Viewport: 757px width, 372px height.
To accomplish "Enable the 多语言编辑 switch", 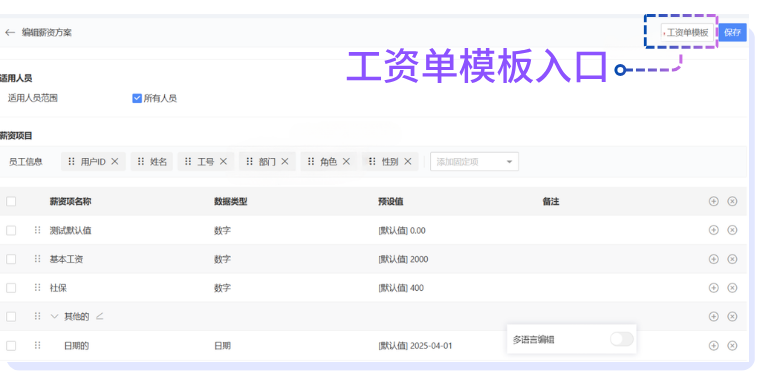I will (621, 339).
